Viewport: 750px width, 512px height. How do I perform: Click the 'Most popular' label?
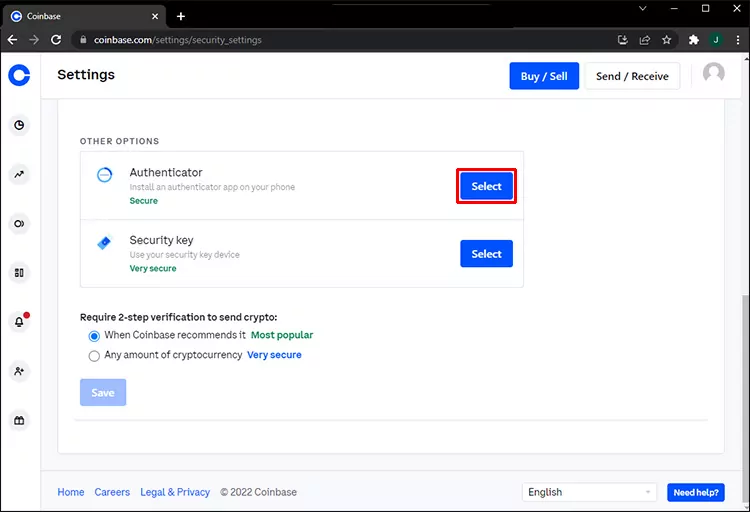click(282, 335)
